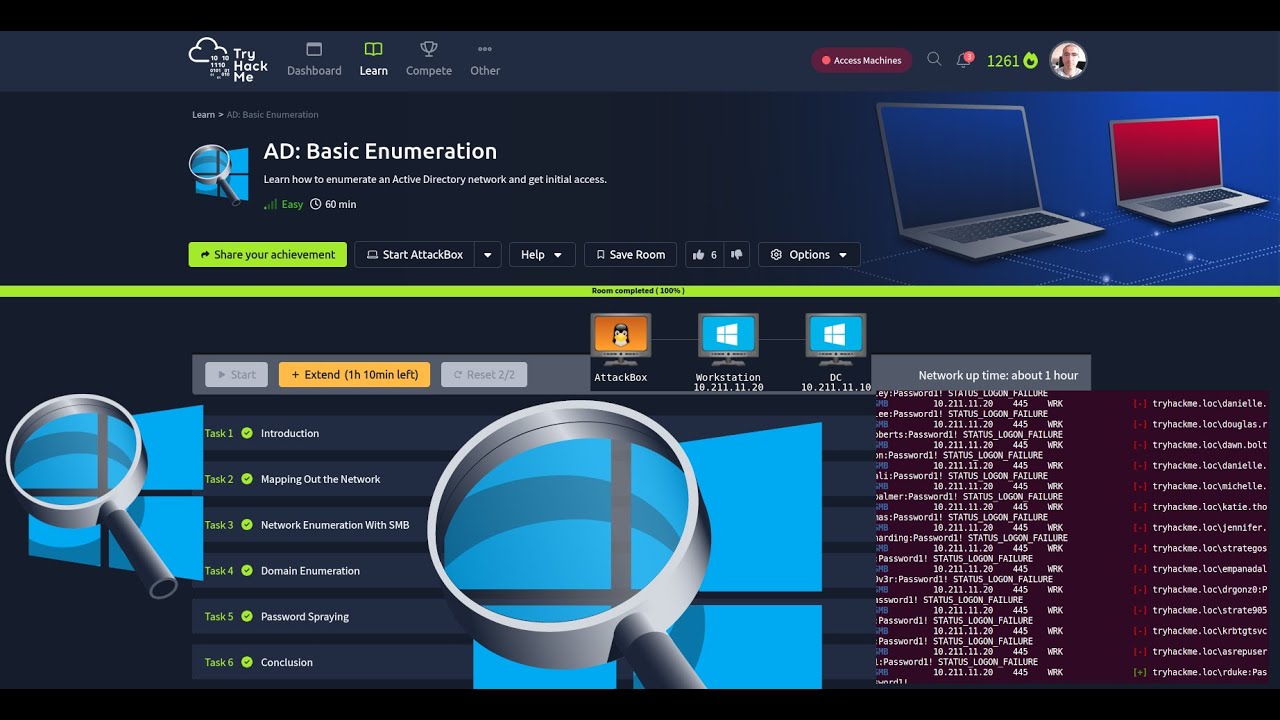The image size is (1280, 720).
Task: Click the Reset 2/2 button
Action: click(x=484, y=375)
